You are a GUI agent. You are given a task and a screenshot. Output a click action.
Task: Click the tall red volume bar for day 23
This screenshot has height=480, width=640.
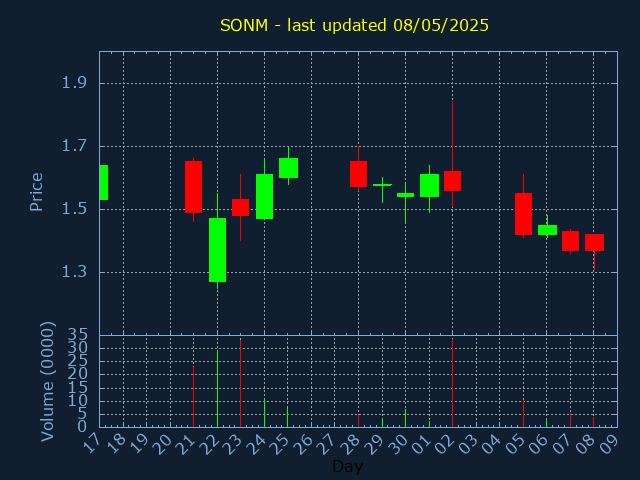[x=240, y=383]
